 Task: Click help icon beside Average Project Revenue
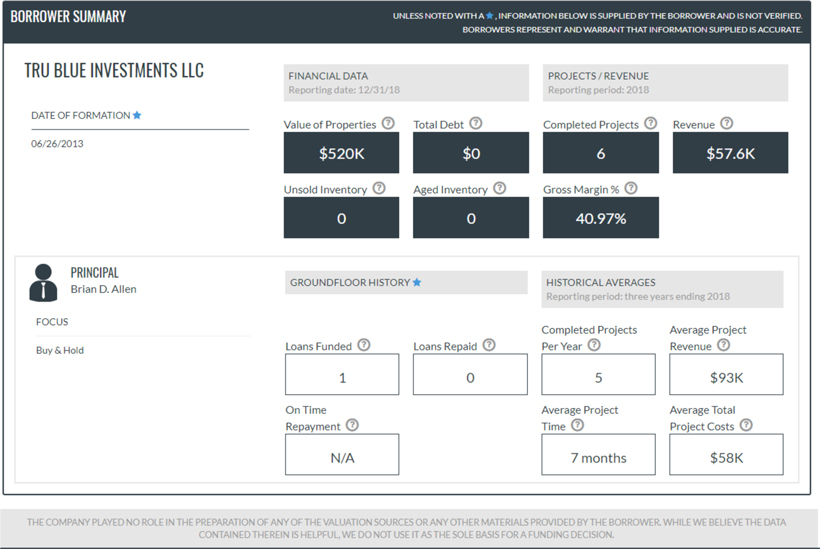coord(723,345)
